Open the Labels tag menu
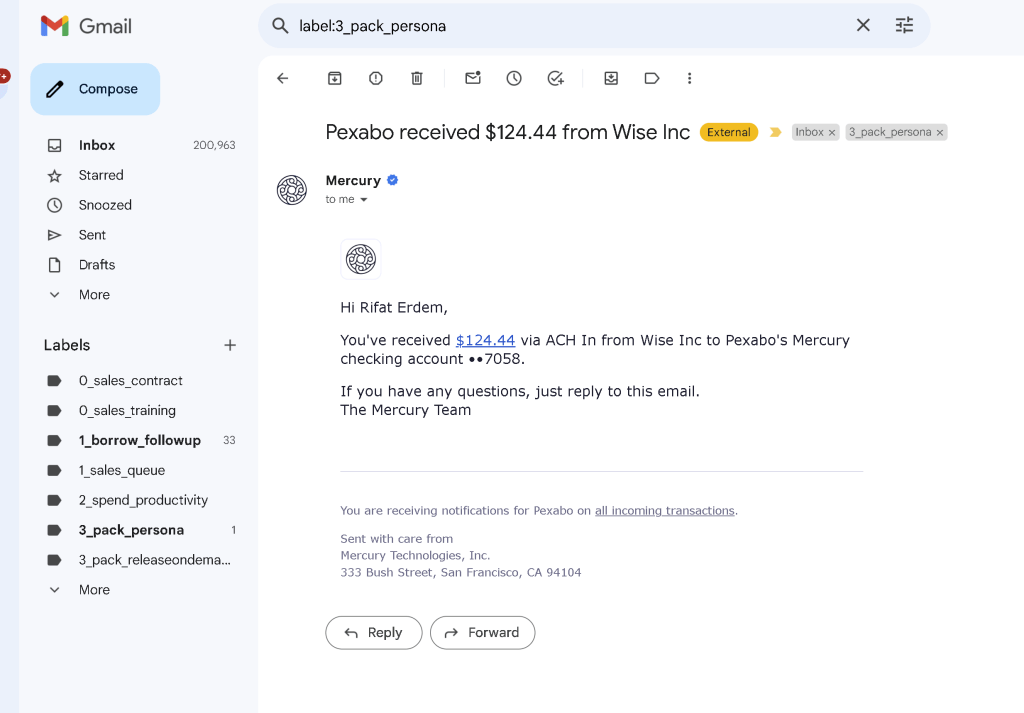Screen dimensions: 1024x713 (652, 78)
